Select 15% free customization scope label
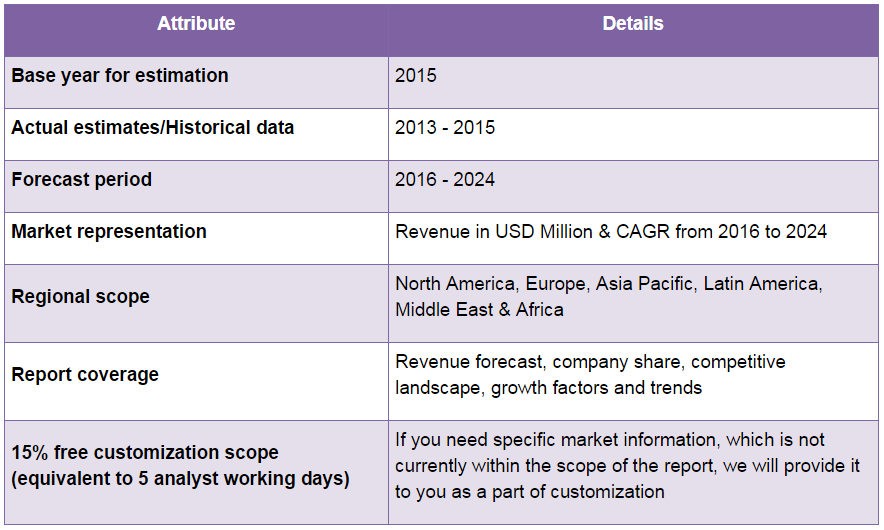 (145, 452)
